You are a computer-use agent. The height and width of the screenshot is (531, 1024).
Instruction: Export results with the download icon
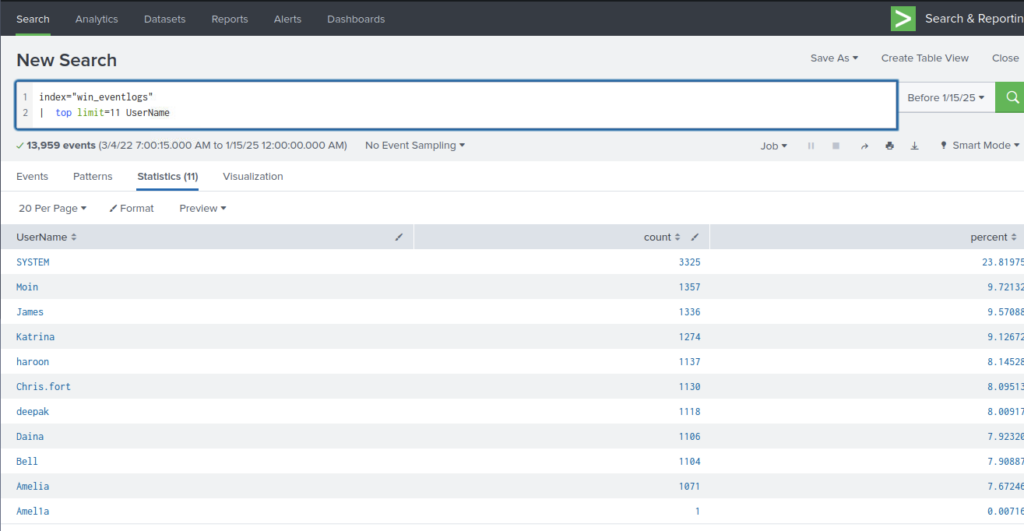point(914,146)
